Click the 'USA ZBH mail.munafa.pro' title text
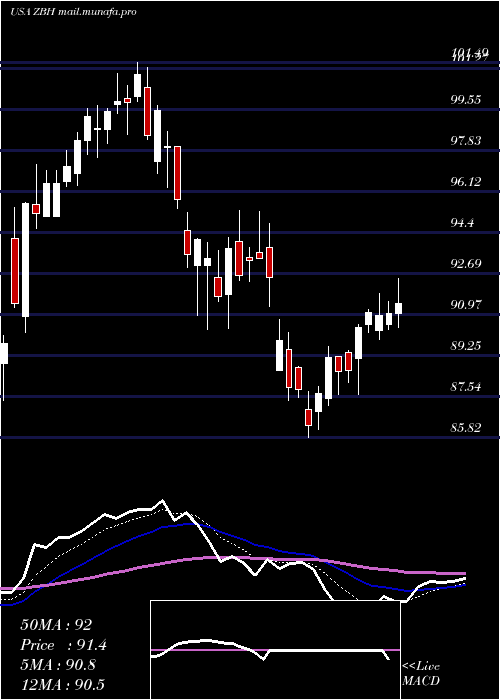The height and width of the screenshot is (700, 500). pos(73,12)
